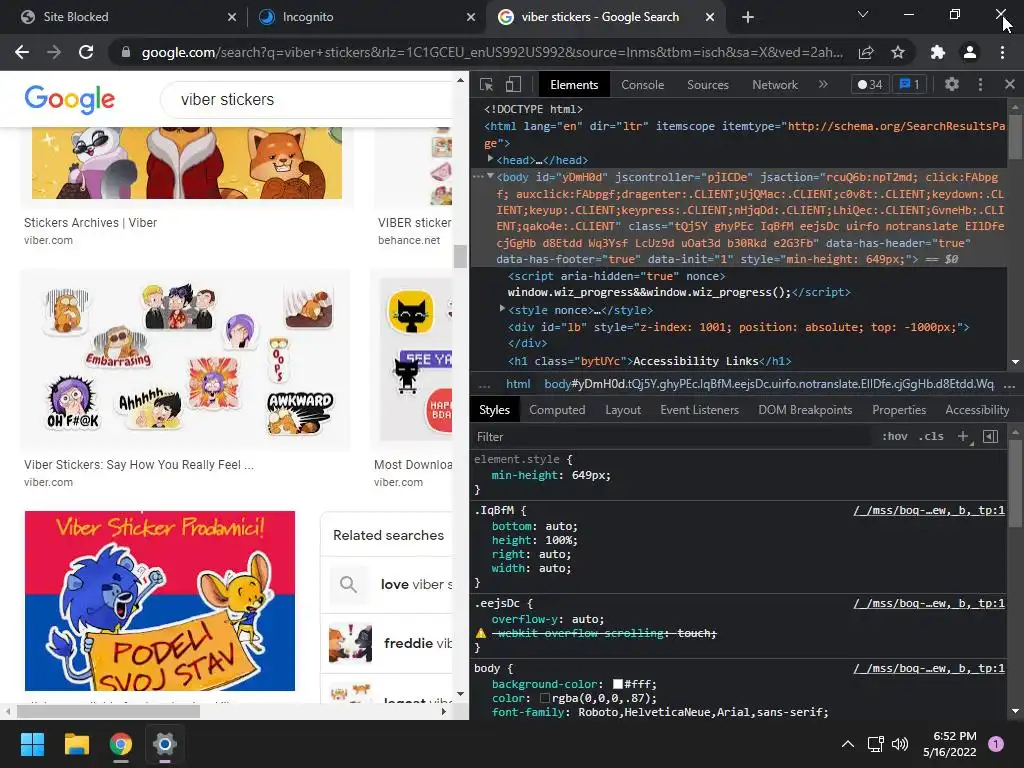Open the Event Listeners tab
The height and width of the screenshot is (768, 1024).
[699, 410]
